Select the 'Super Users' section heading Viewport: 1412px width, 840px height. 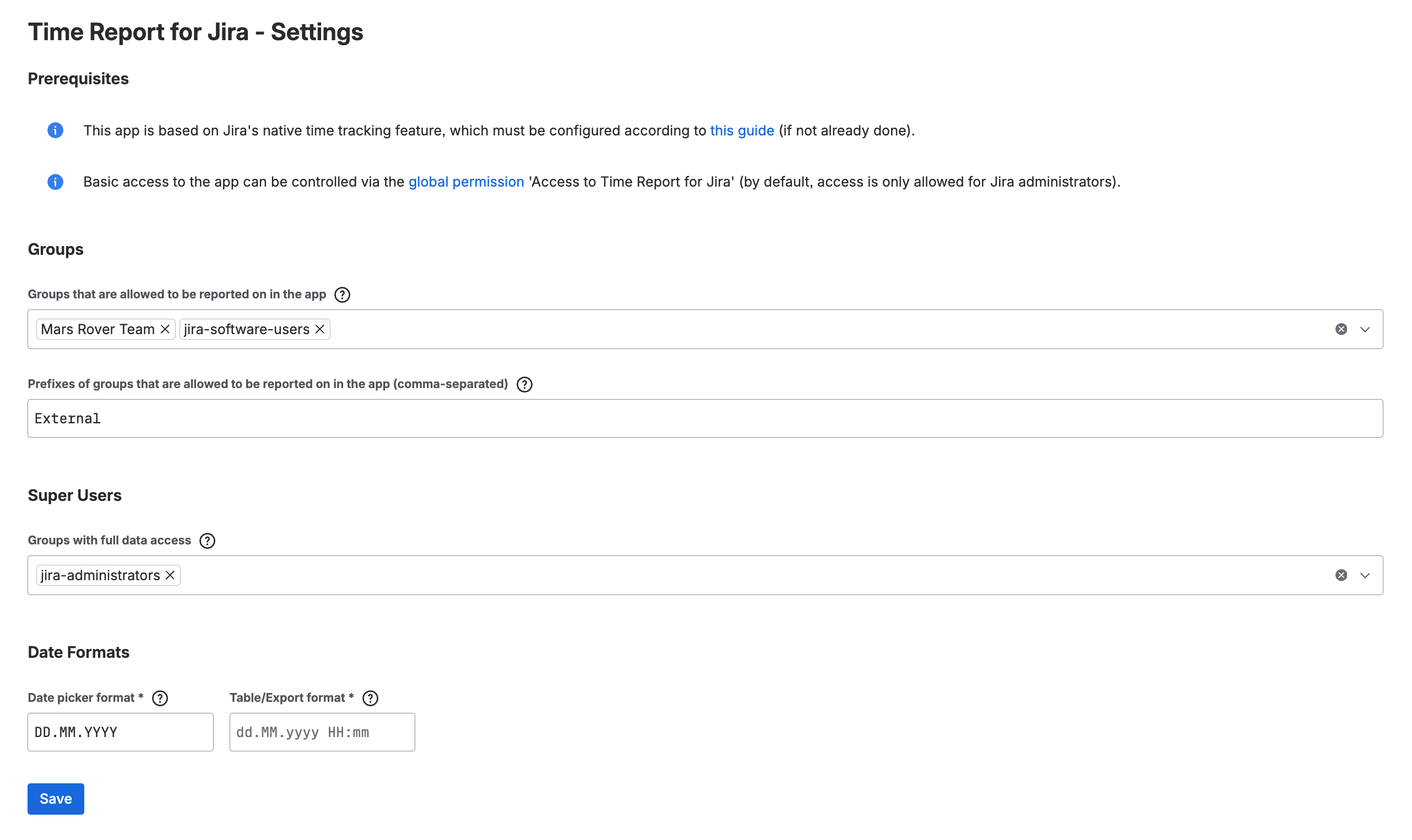click(x=74, y=495)
